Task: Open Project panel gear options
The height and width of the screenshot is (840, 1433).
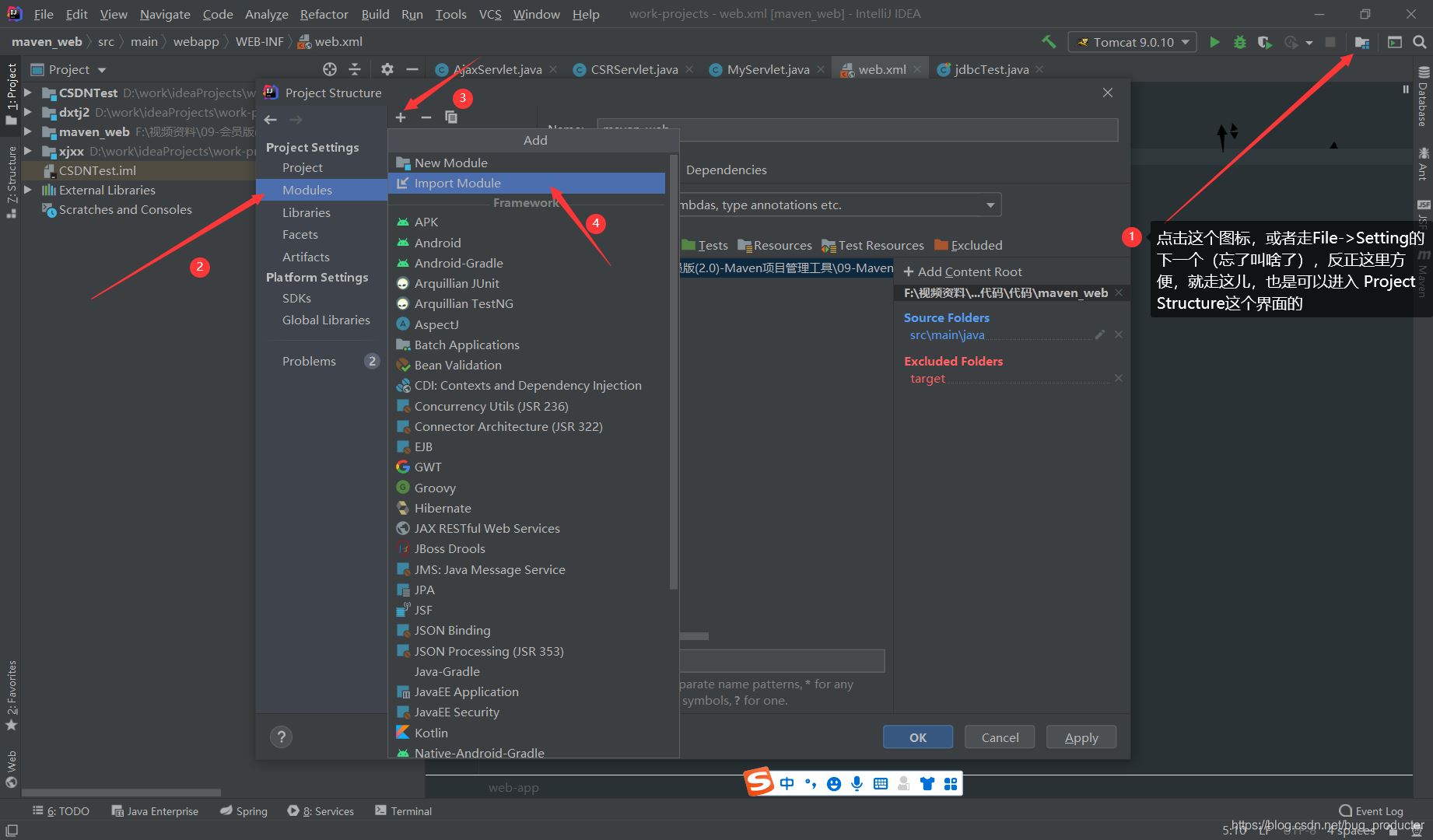Action: click(387, 69)
